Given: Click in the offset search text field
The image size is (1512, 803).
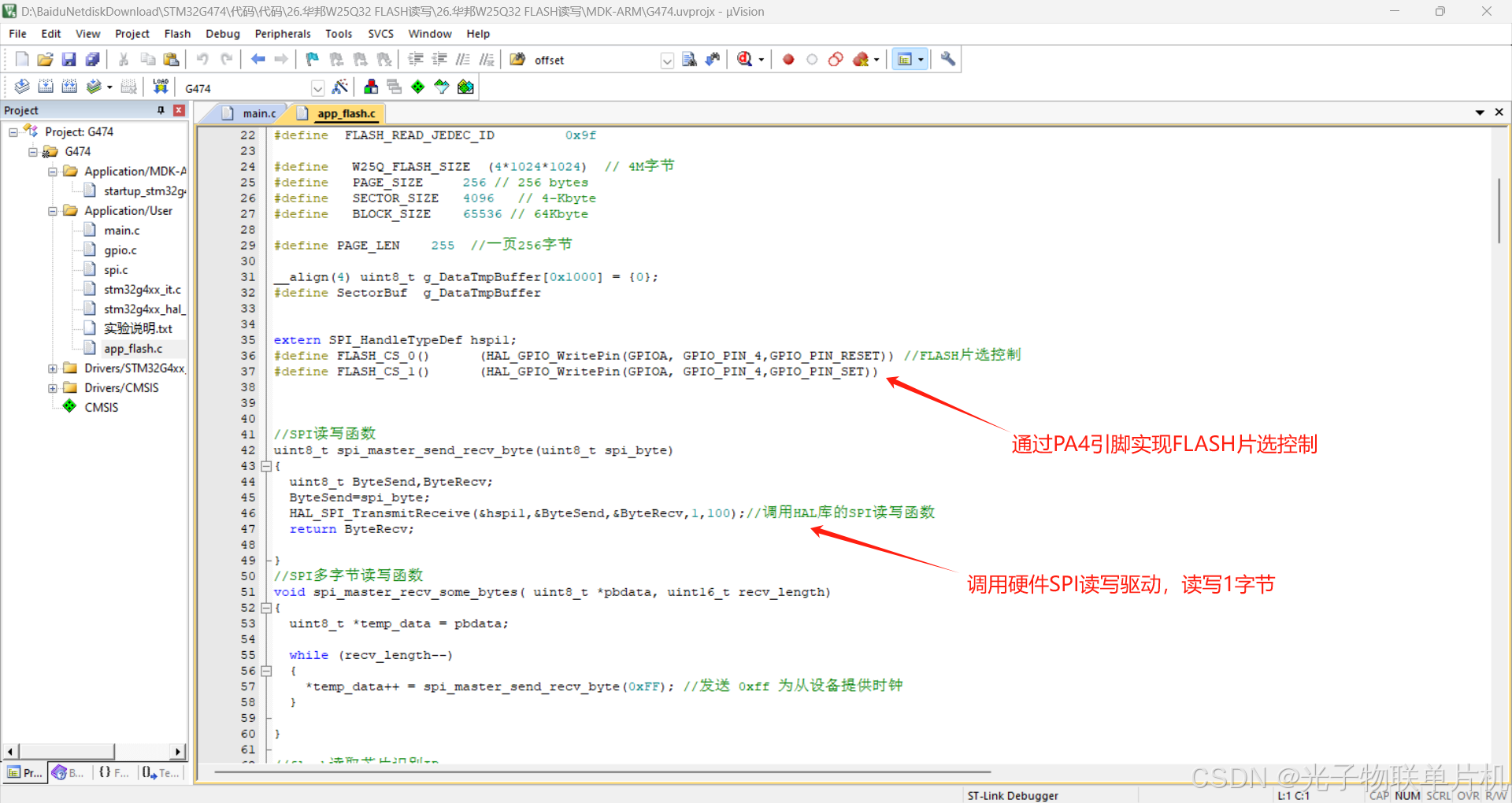Looking at the screenshot, I should [595, 61].
